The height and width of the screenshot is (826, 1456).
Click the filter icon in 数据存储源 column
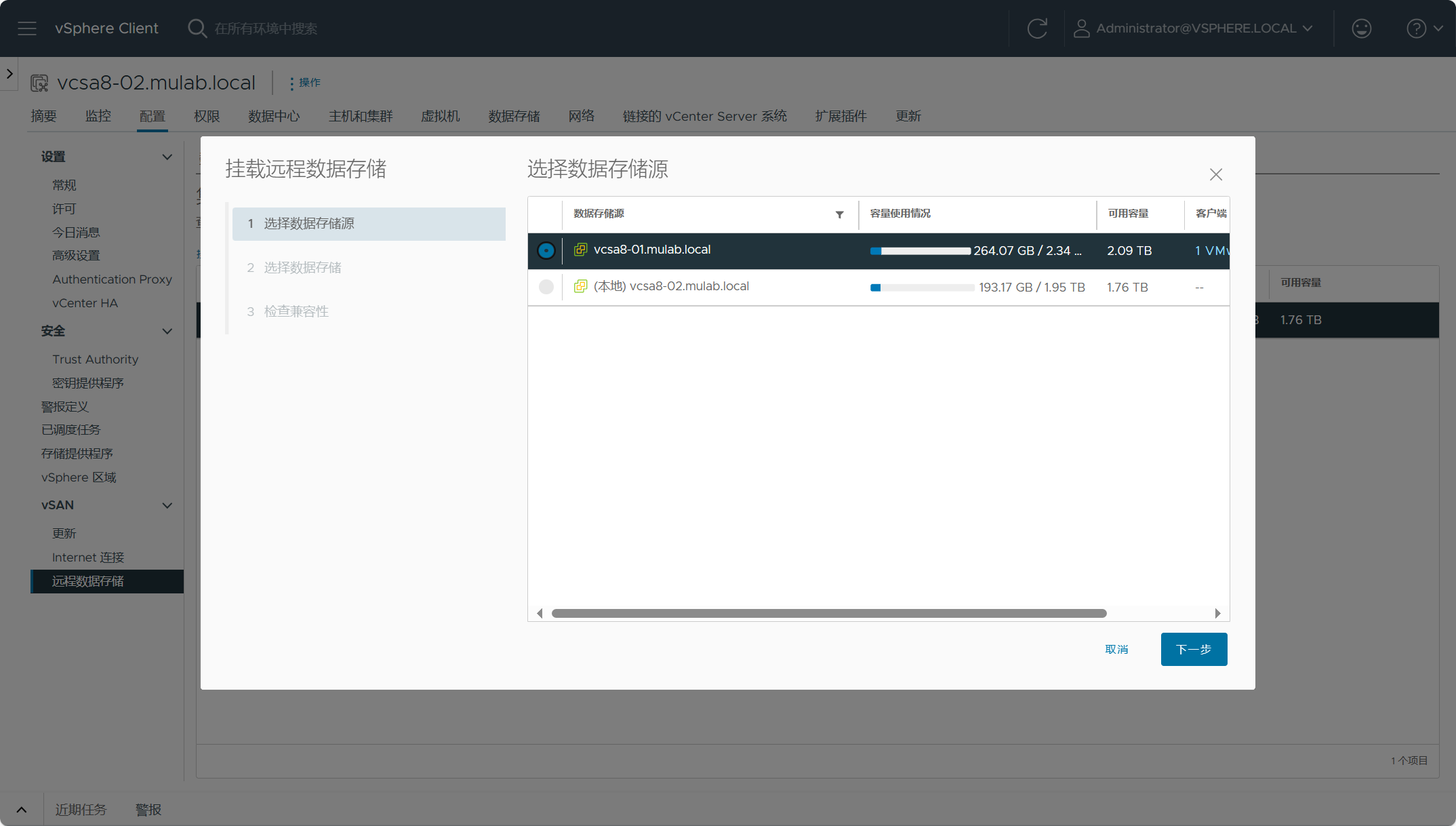(839, 214)
